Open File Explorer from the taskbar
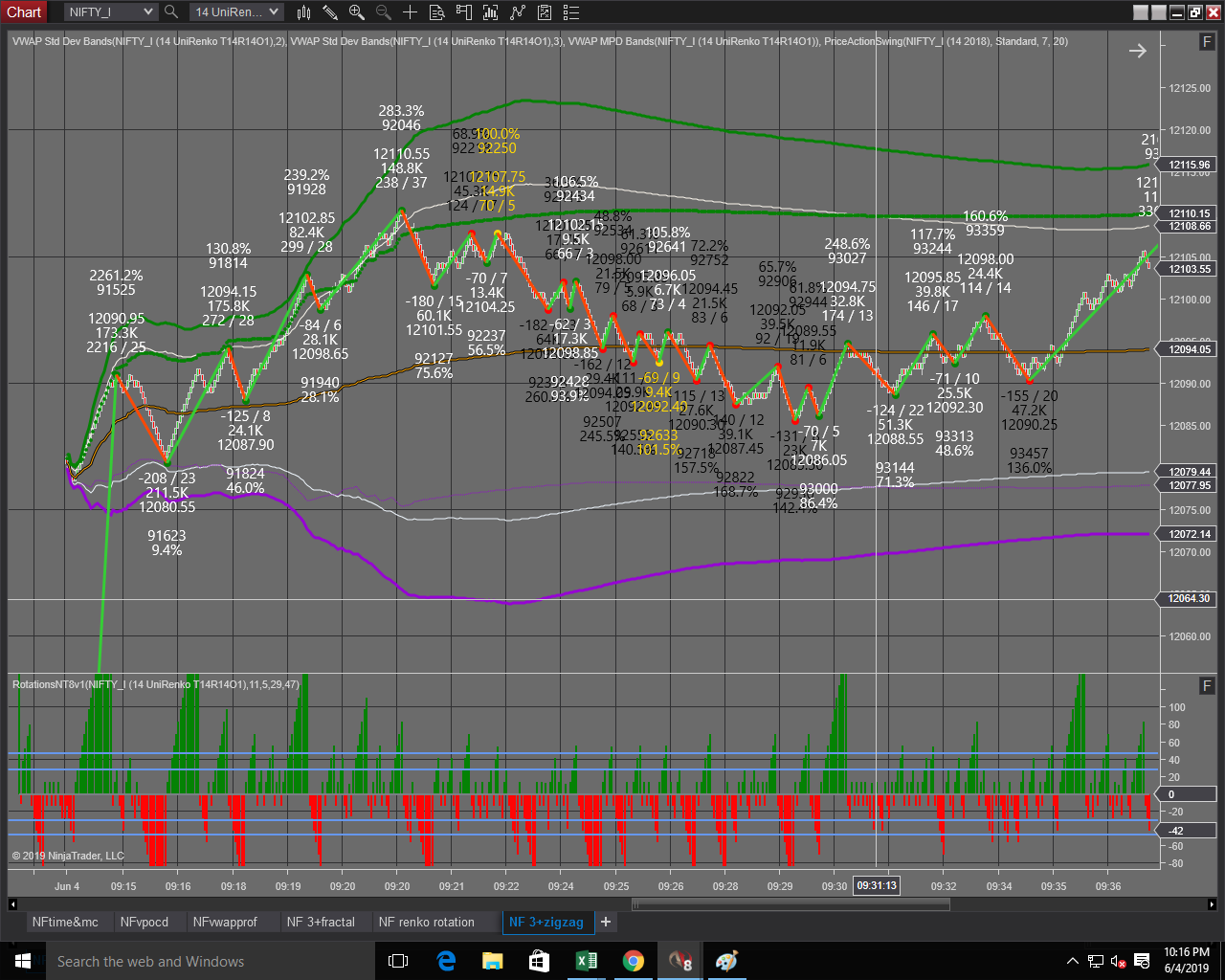Image resolution: width=1225 pixels, height=980 pixels. point(492,961)
